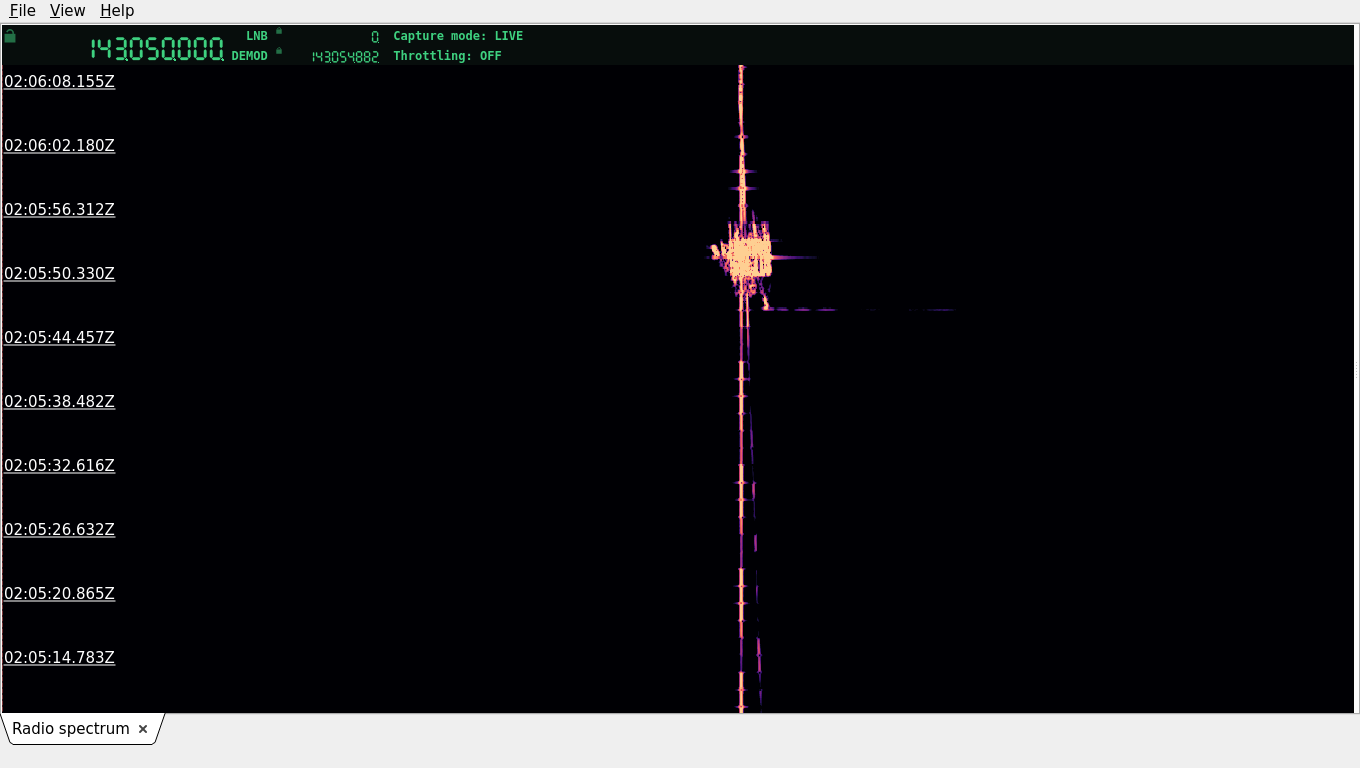Click timestamp 02:05:44.457Z

(59, 338)
